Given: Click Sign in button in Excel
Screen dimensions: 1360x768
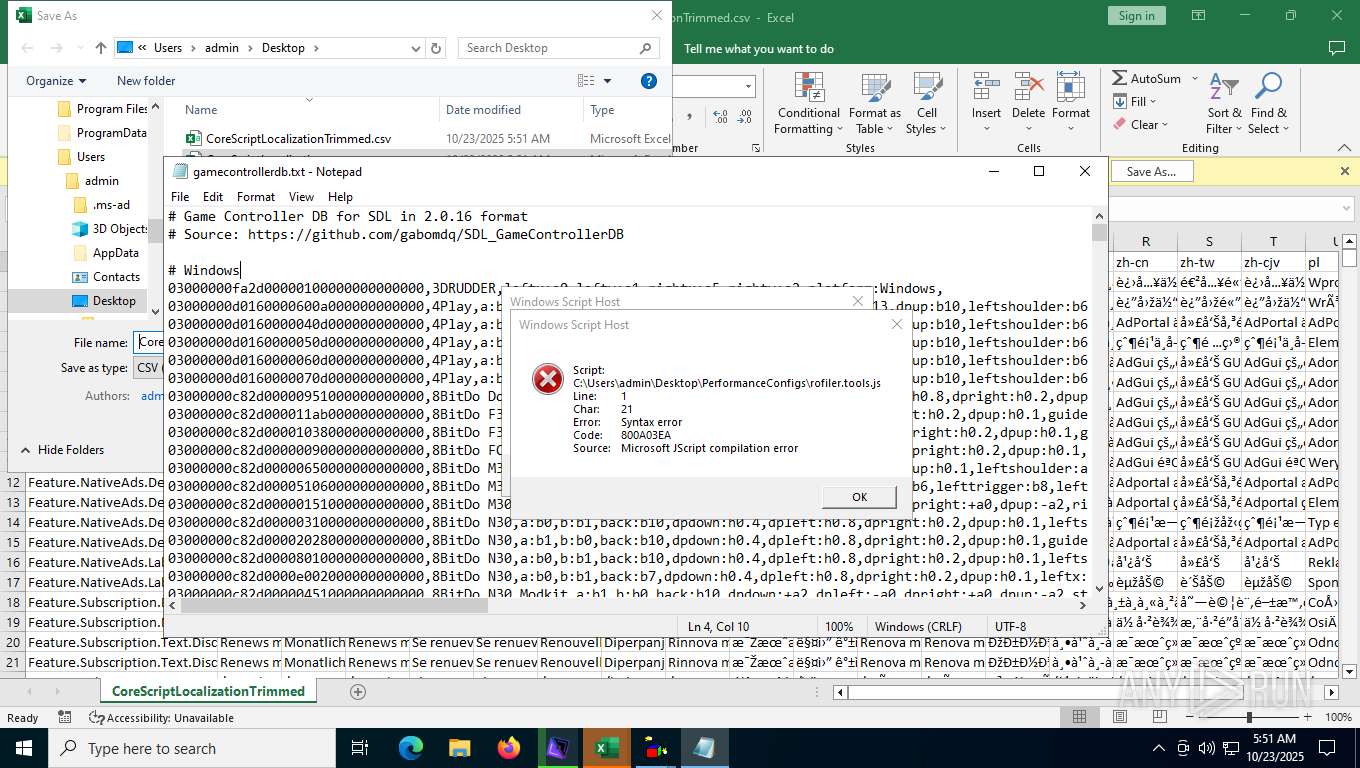Looking at the screenshot, I should coord(1136,16).
